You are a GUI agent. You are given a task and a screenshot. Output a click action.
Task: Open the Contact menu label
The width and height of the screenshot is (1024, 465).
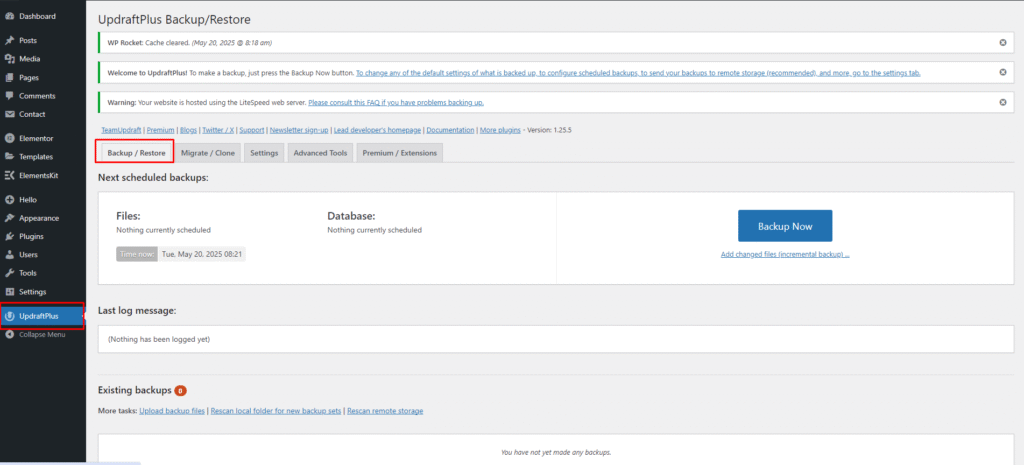tap(32, 114)
